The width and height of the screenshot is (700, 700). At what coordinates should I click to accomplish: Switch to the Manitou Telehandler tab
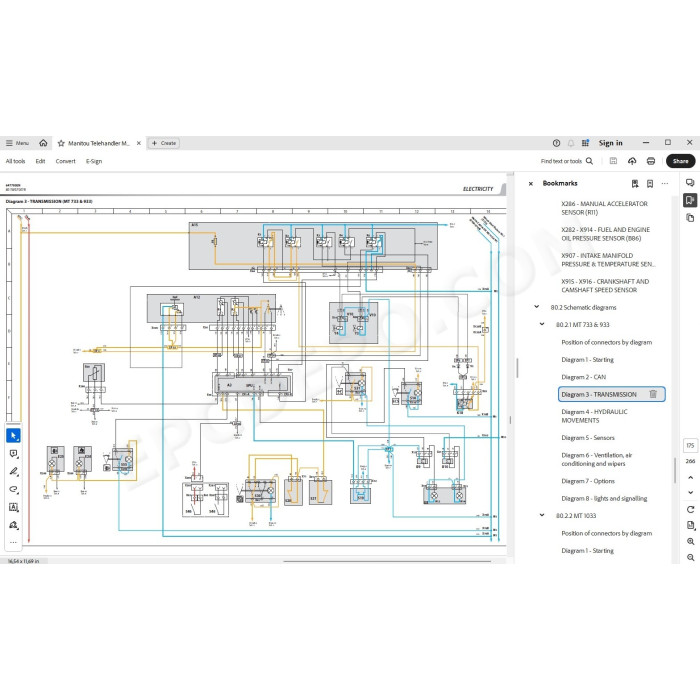click(x=99, y=143)
